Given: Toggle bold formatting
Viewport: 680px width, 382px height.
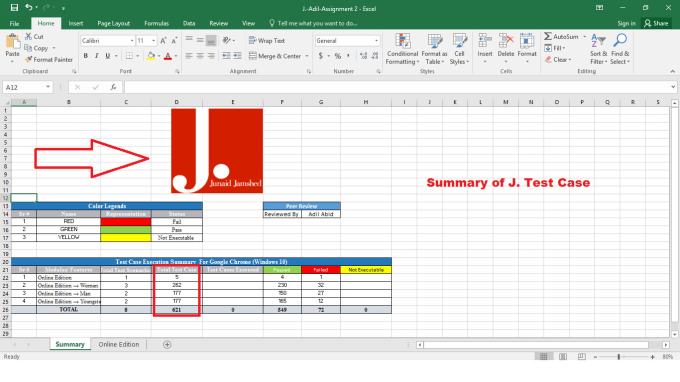Looking at the screenshot, I should 85,56.
